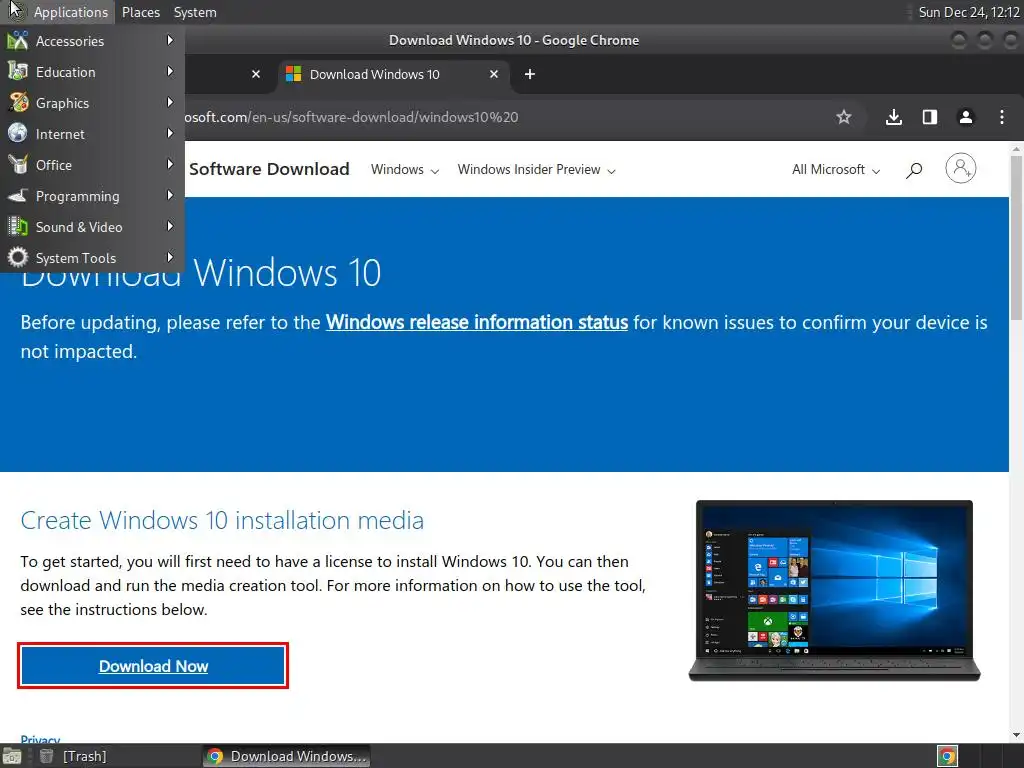Open Chrome downloads icon

pos(894,117)
